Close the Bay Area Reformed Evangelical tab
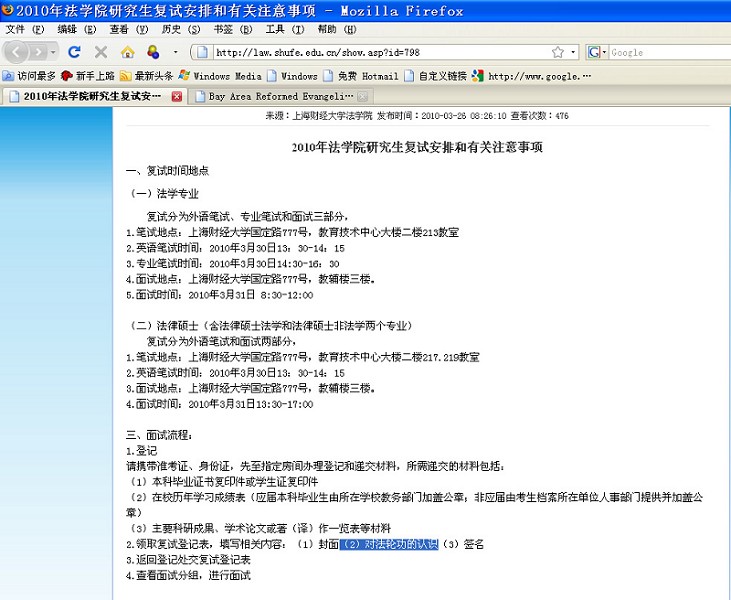Viewport: 731px width, 600px height. pos(363,97)
